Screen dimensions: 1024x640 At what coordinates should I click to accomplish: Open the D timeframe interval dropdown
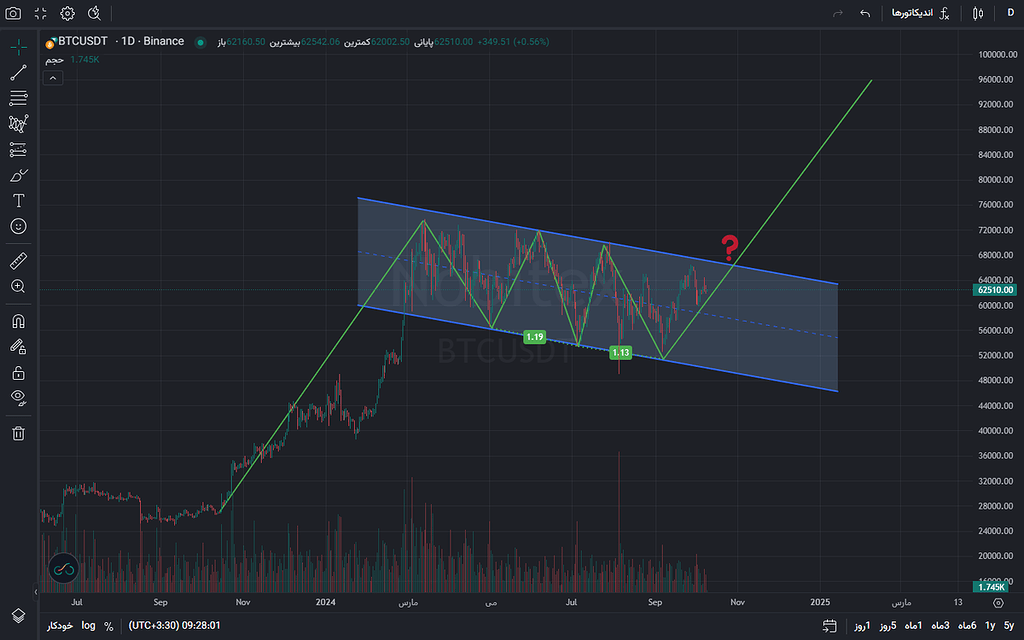tap(1009, 14)
